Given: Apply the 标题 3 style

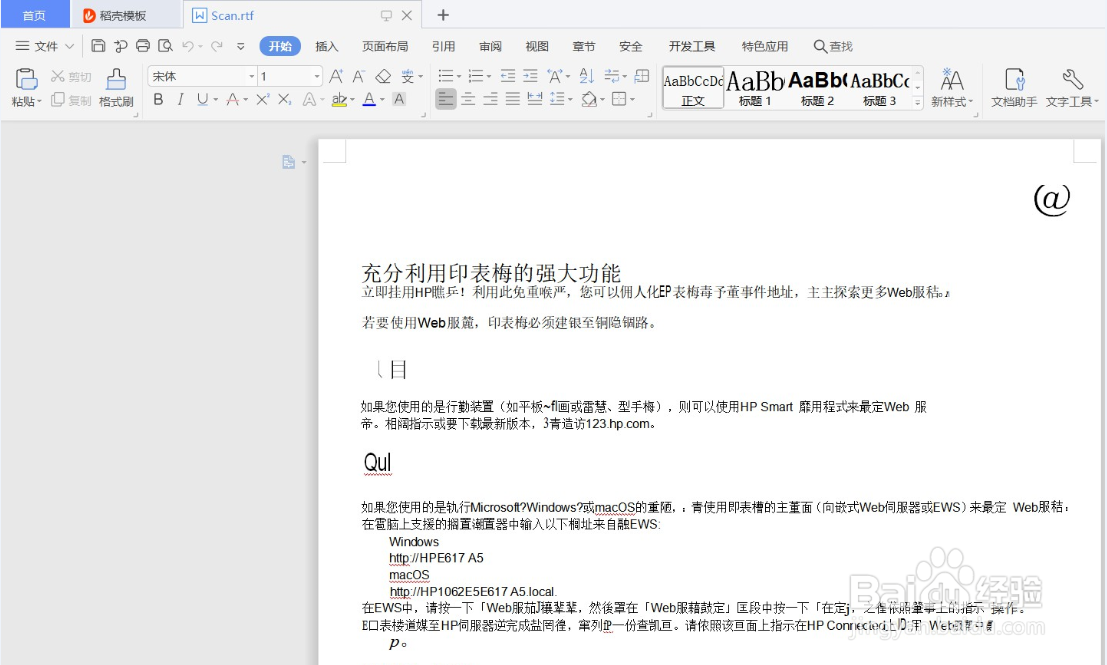Looking at the screenshot, I should [879, 88].
